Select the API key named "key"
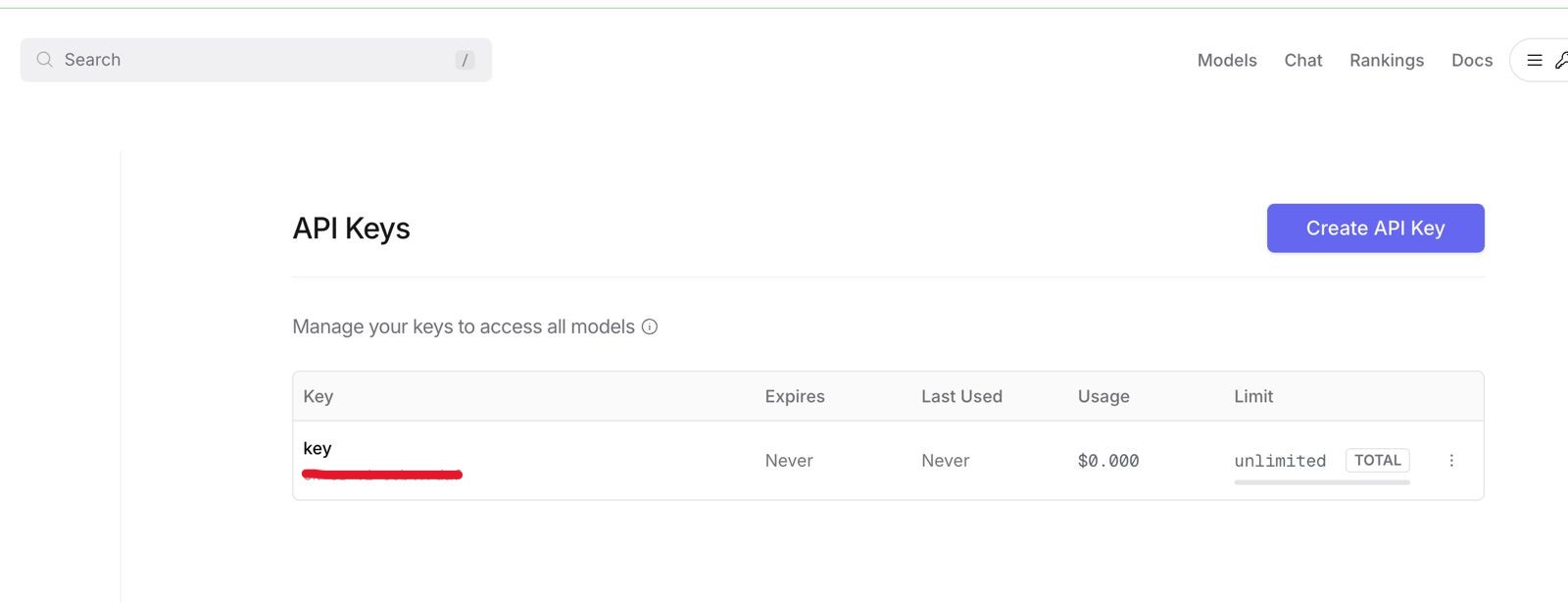Viewport: 1568px width, 603px height. point(318,448)
